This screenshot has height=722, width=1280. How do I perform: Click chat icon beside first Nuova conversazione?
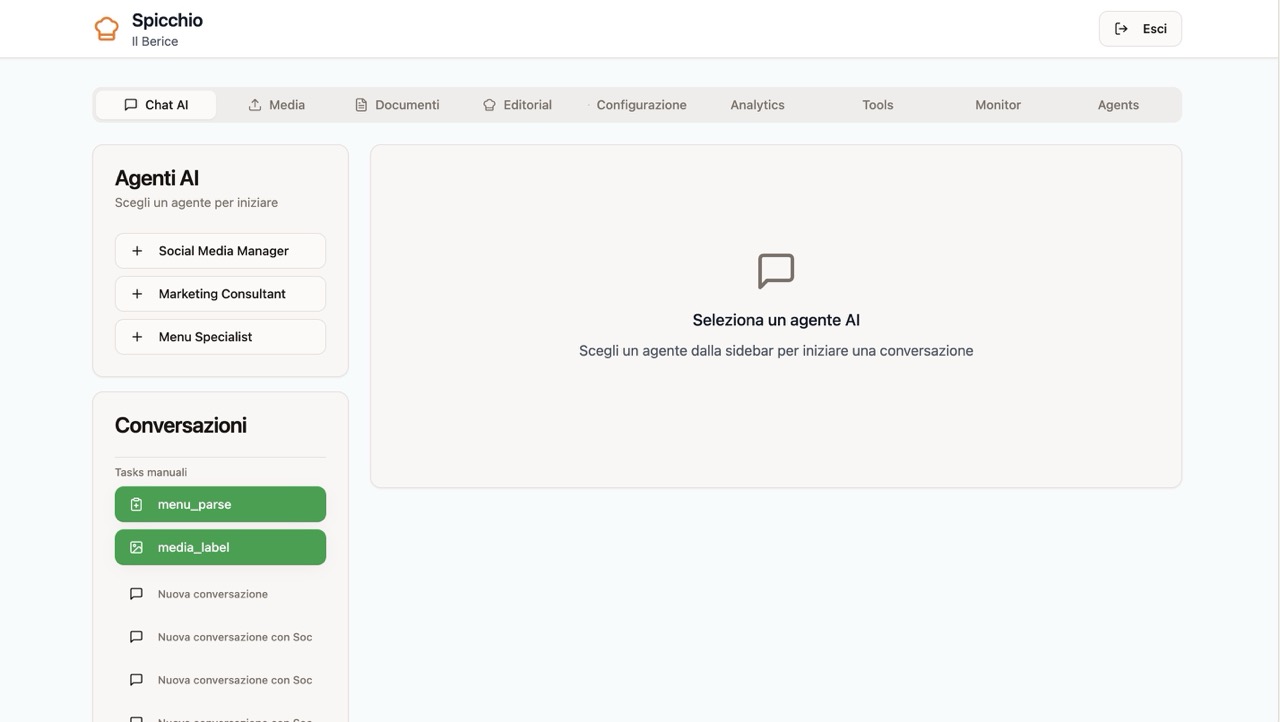tap(136, 594)
